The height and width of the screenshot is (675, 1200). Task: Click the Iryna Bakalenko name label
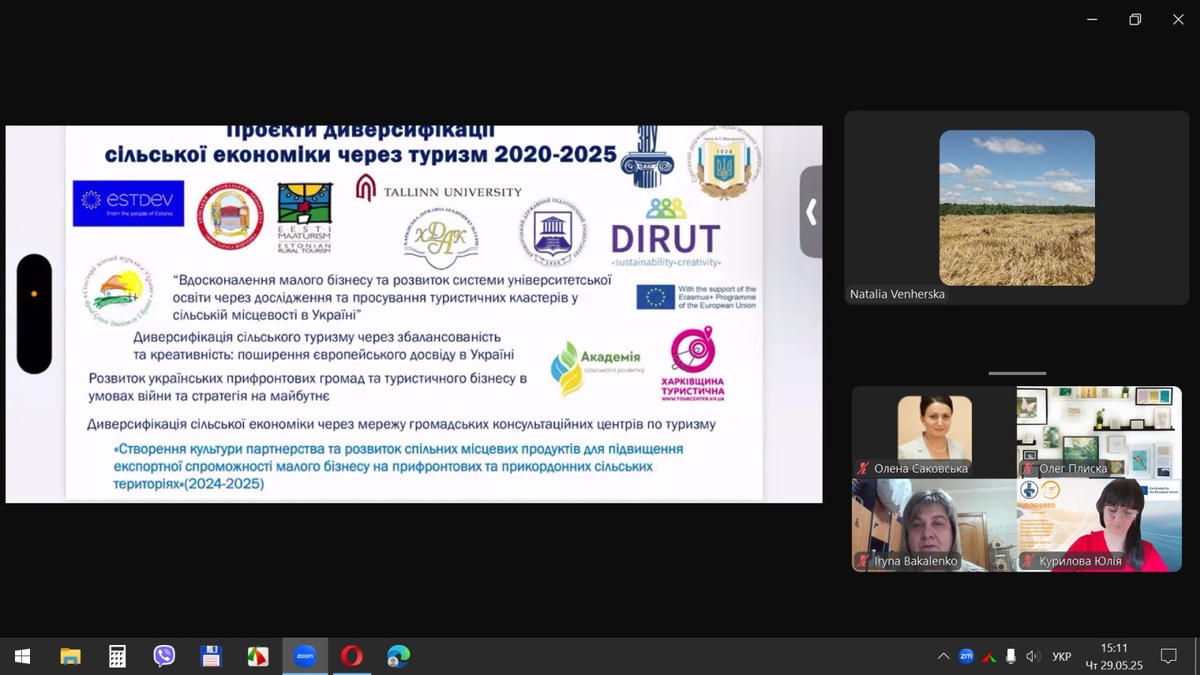point(916,561)
